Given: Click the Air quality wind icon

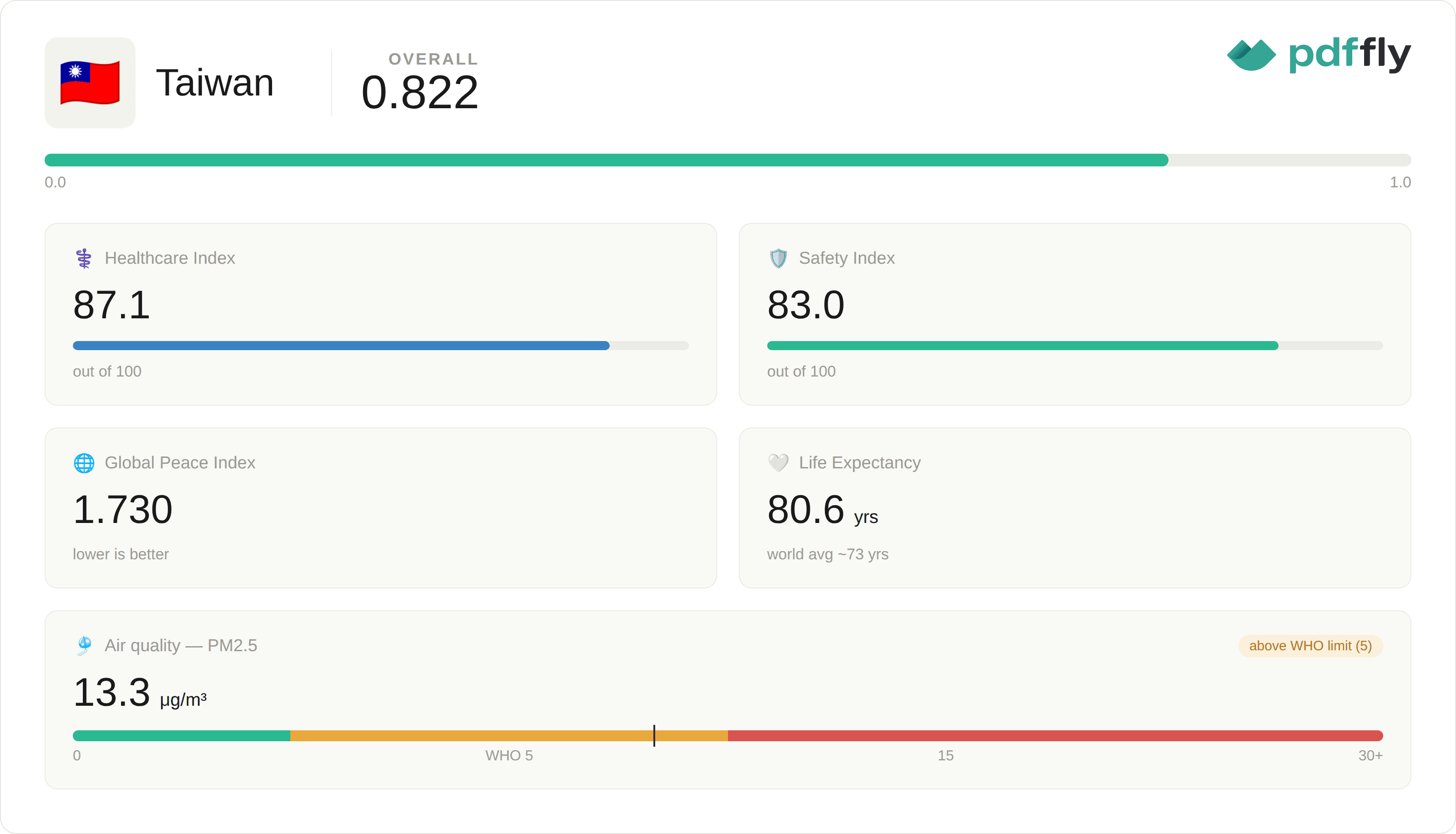Looking at the screenshot, I should point(84,646).
